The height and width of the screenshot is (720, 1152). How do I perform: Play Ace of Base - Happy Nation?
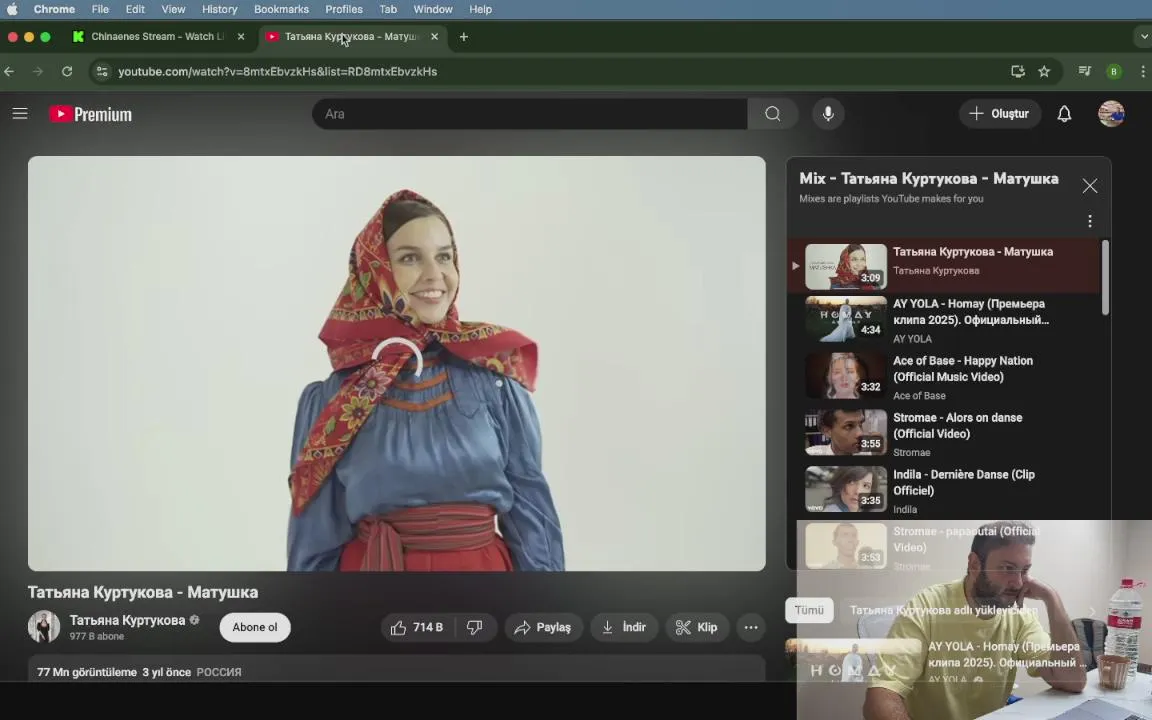coord(944,377)
